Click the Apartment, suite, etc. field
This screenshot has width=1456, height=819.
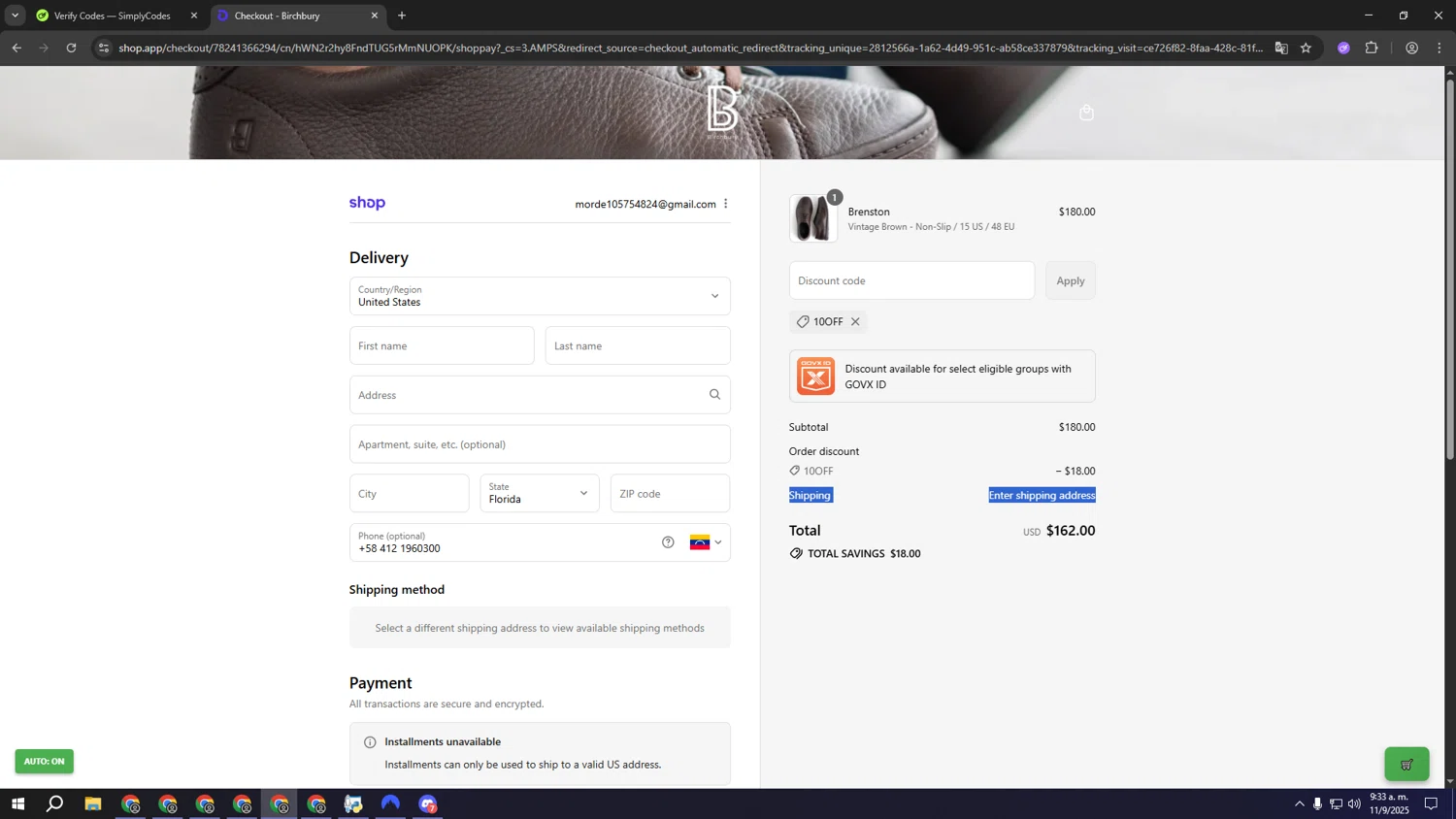pos(540,444)
